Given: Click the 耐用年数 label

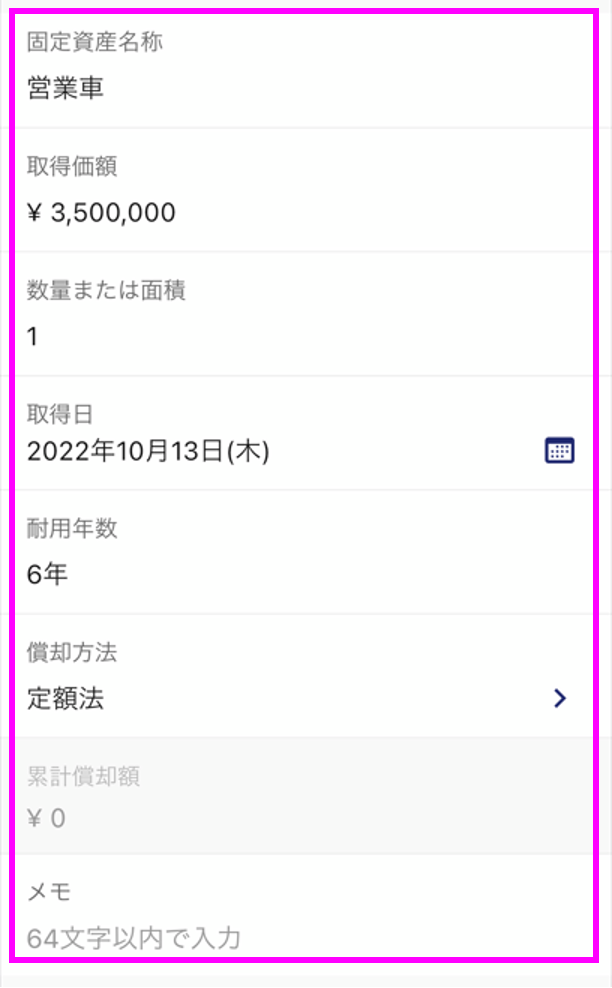Looking at the screenshot, I should pos(72,528).
